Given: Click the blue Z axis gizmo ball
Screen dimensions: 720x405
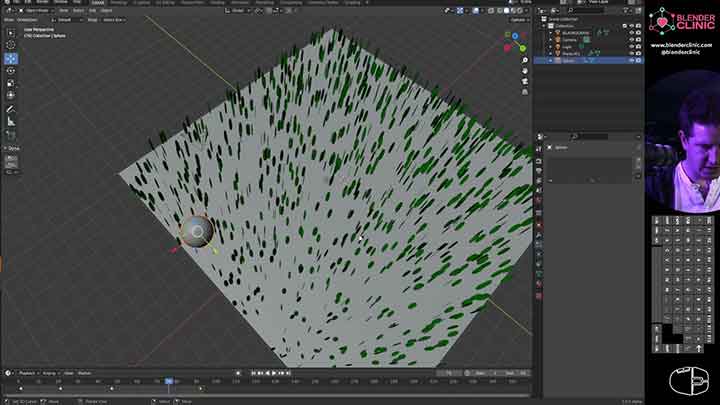Looking at the screenshot, I should pyautogui.click(x=515, y=36).
